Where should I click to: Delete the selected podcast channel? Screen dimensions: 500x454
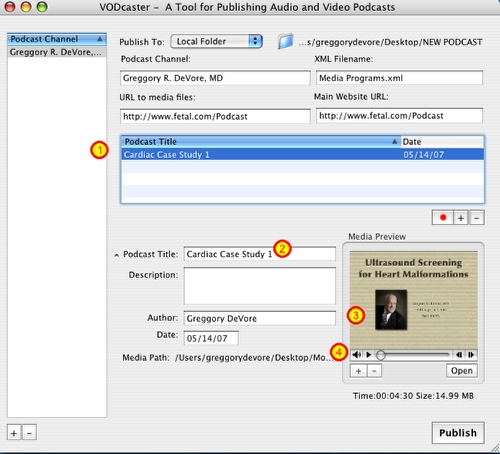pyautogui.click(x=29, y=433)
